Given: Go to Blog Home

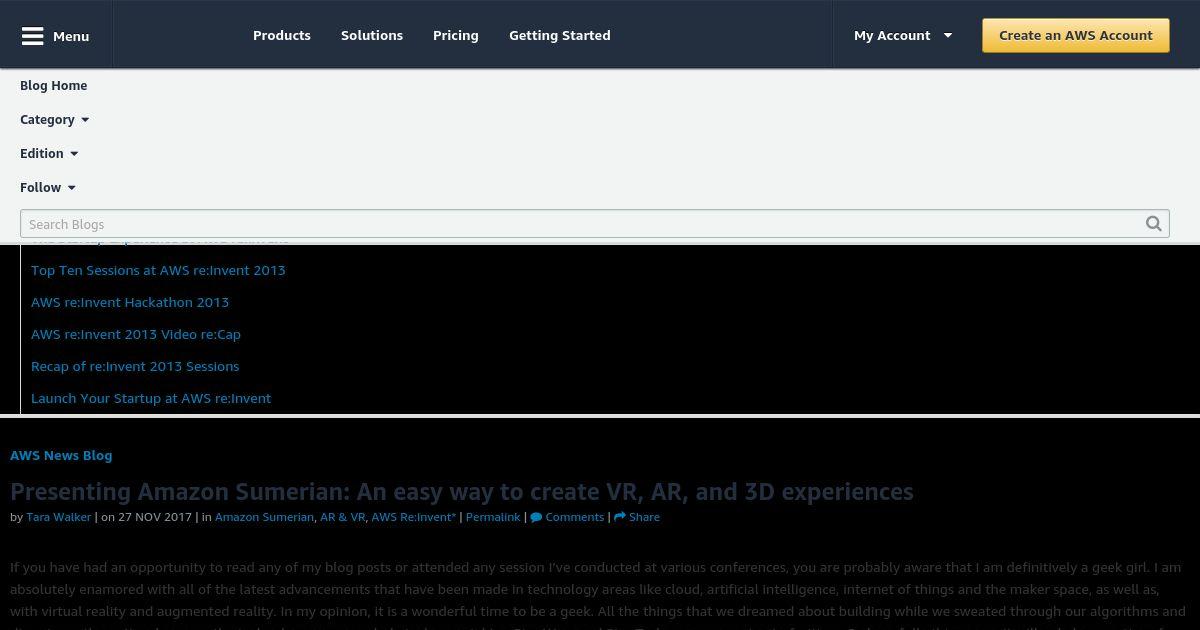Looking at the screenshot, I should 54,85.
